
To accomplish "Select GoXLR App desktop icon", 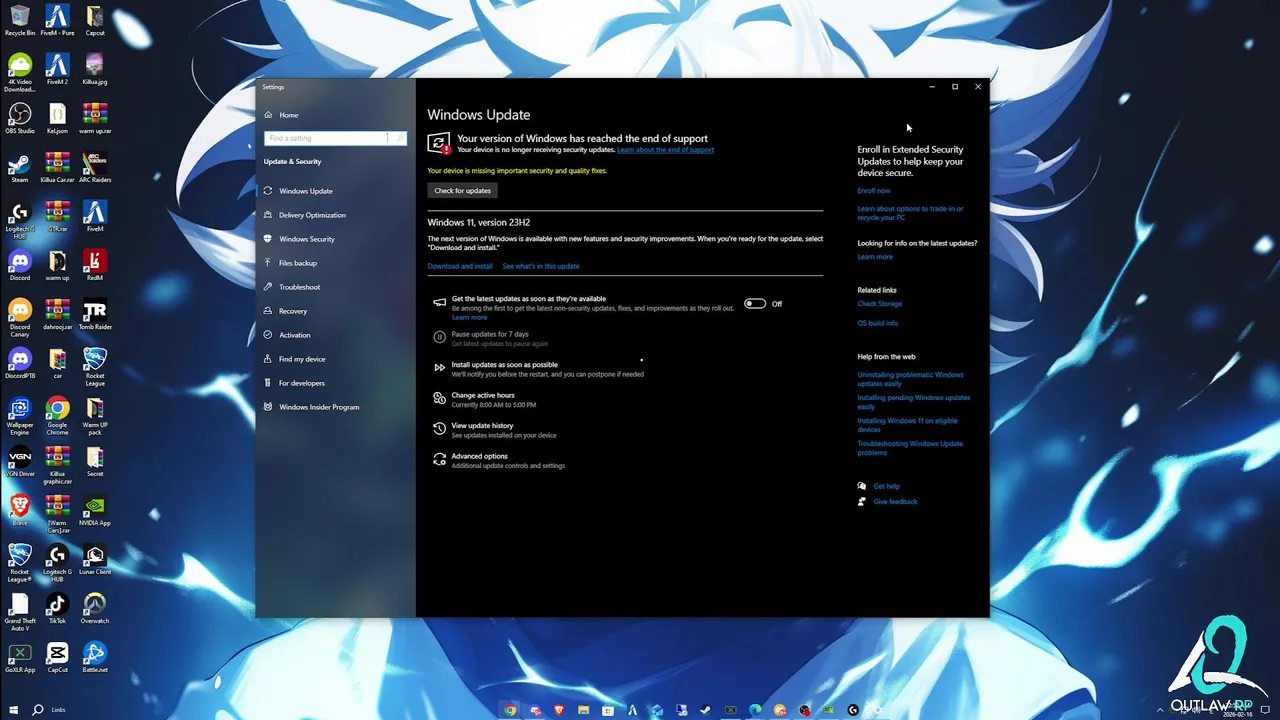I will [x=20, y=658].
